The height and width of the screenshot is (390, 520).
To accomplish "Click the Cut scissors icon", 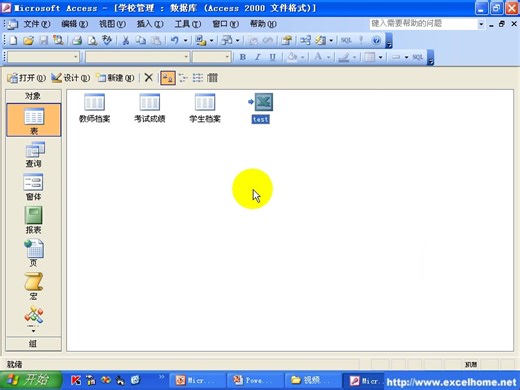I will point(126,40).
